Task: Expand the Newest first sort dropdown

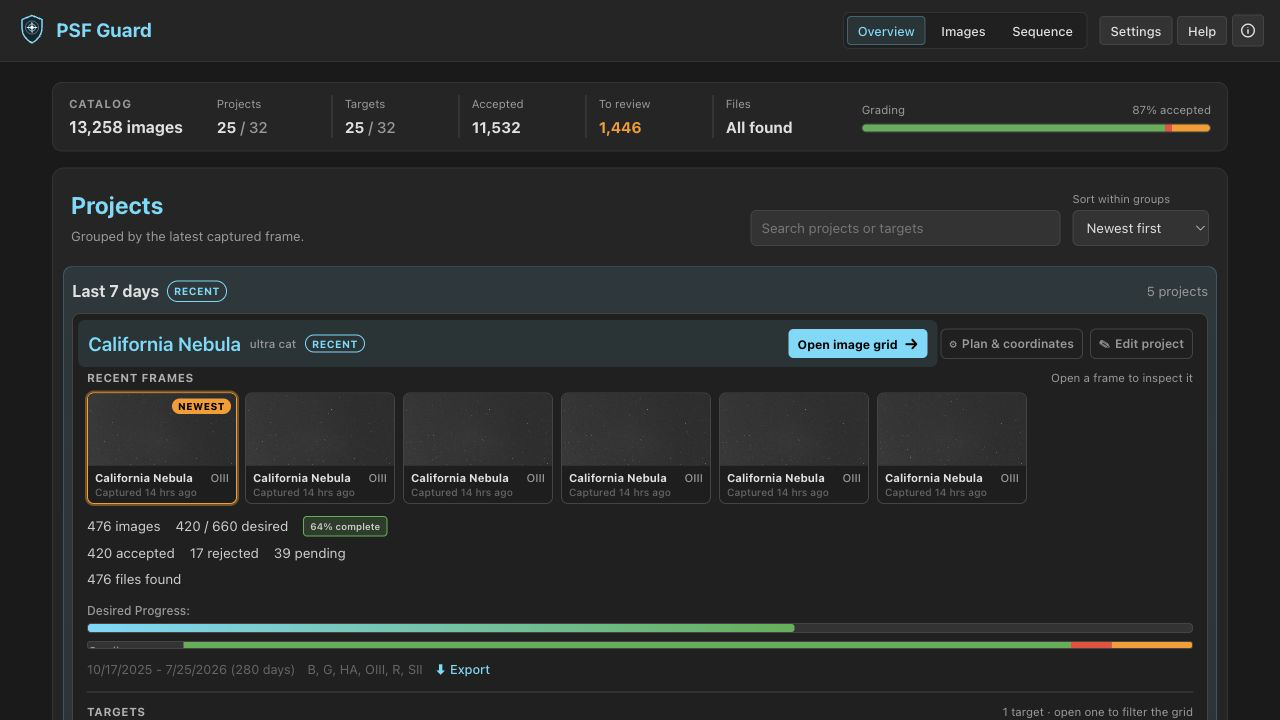Action: coord(1140,228)
